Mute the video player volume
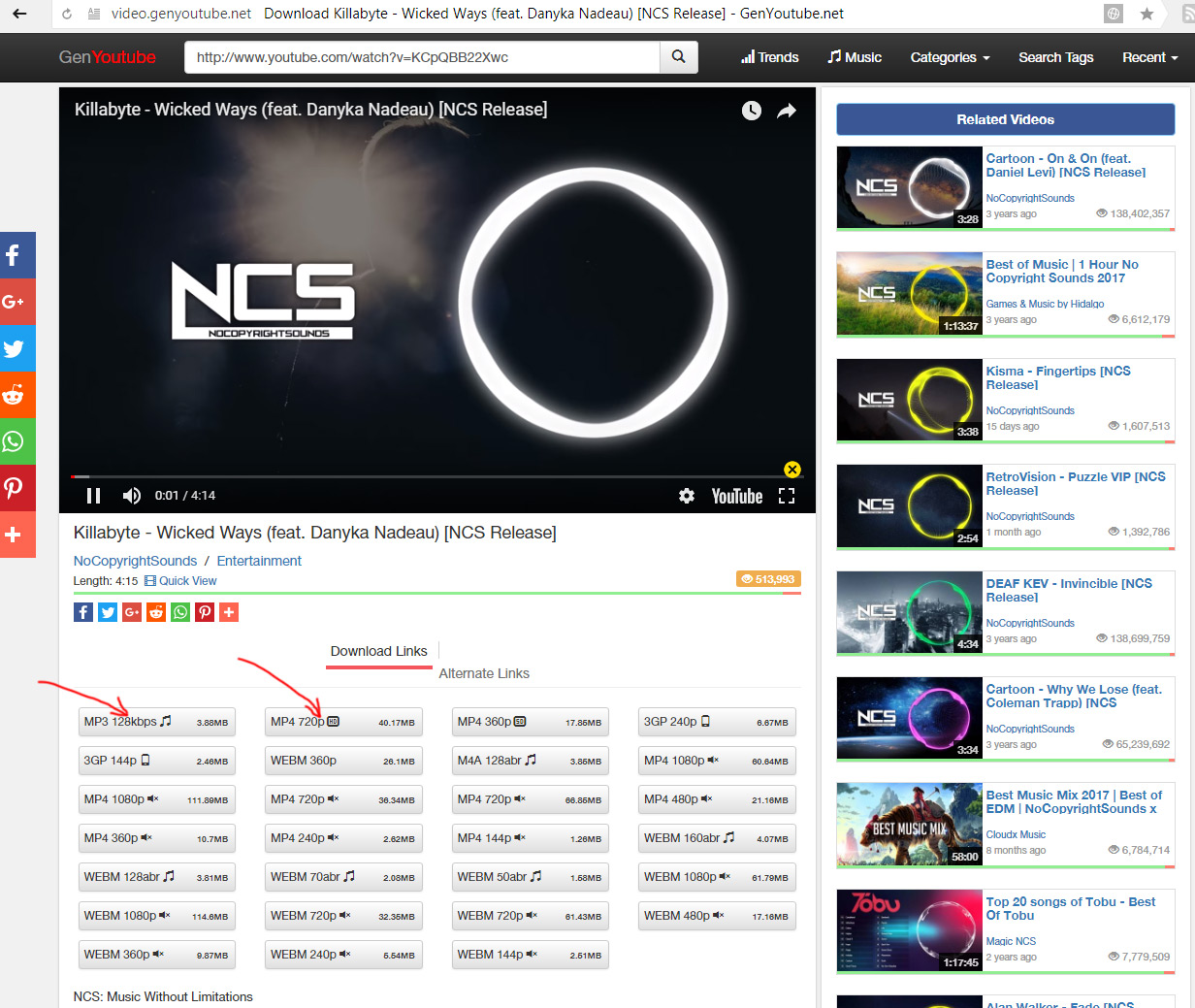 tap(131, 496)
